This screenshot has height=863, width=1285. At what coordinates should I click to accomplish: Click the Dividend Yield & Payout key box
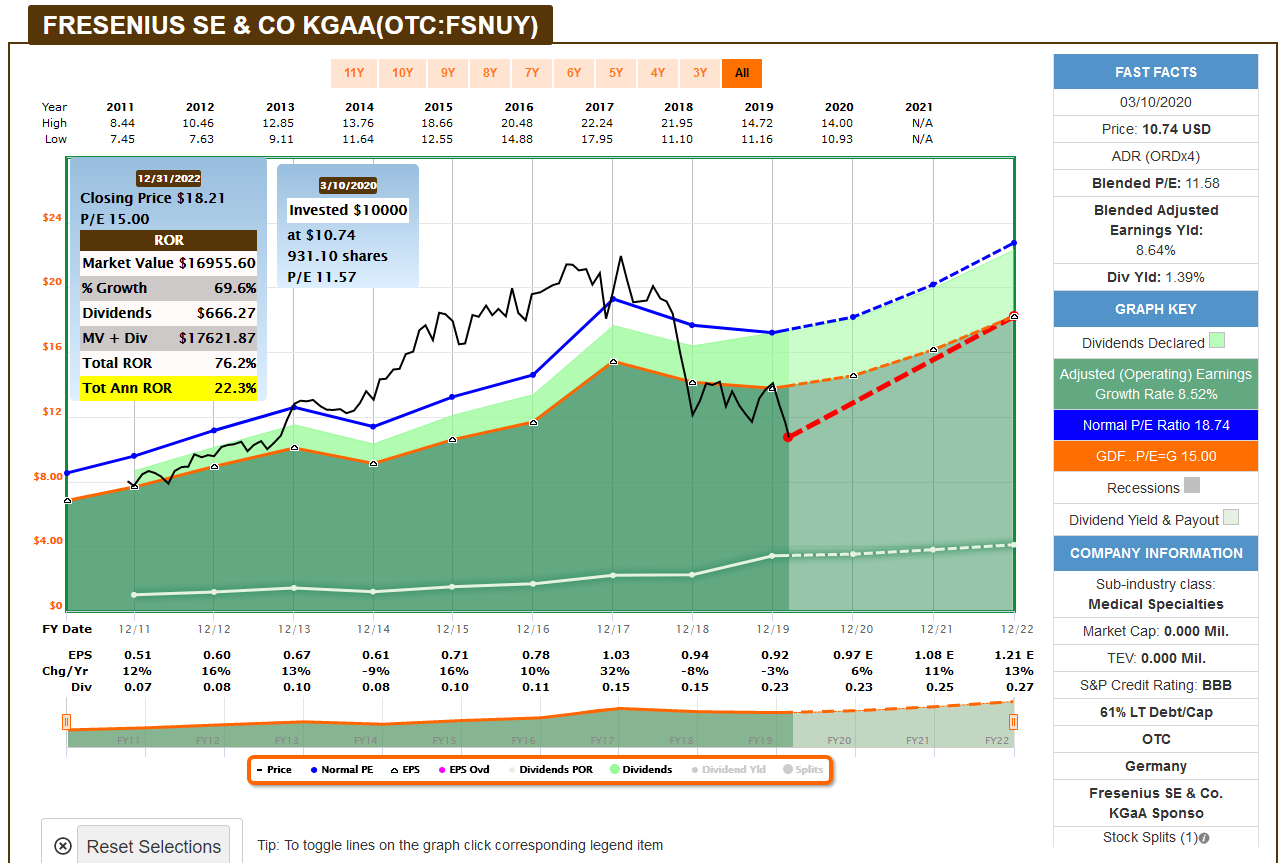[x=1231, y=518]
